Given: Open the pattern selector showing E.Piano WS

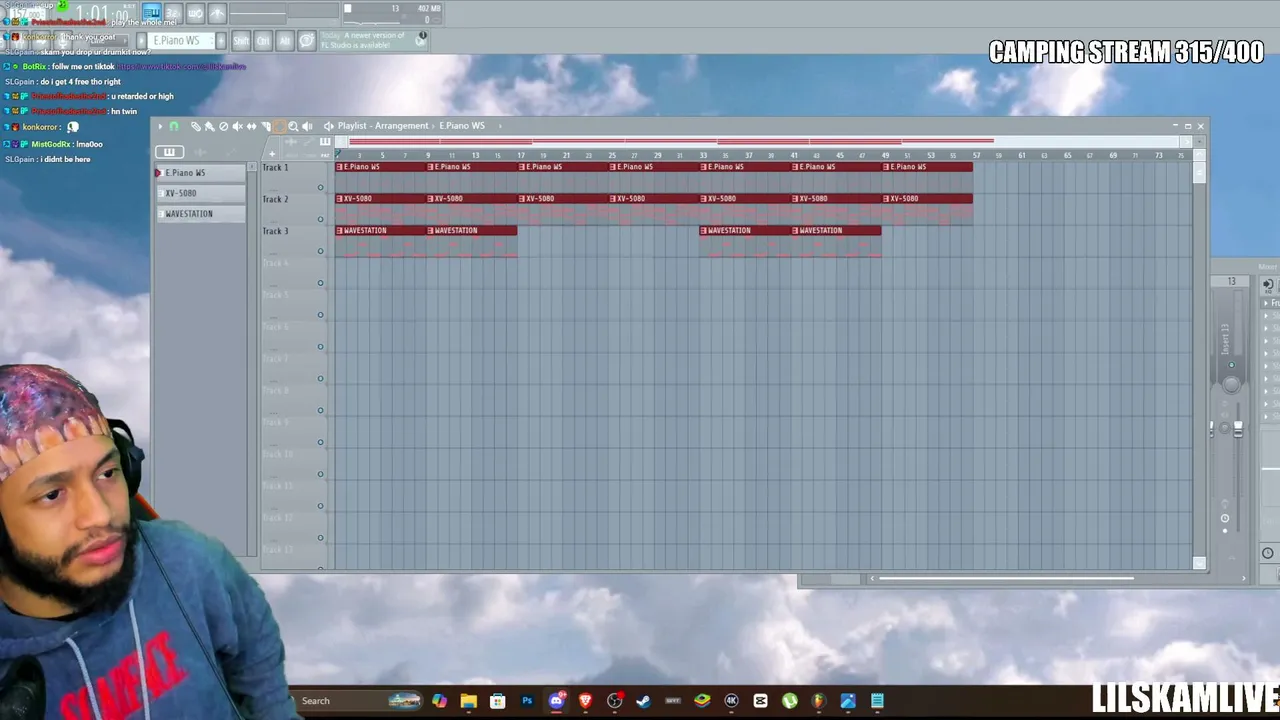Looking at the screenshot, I should click(180, 41).
